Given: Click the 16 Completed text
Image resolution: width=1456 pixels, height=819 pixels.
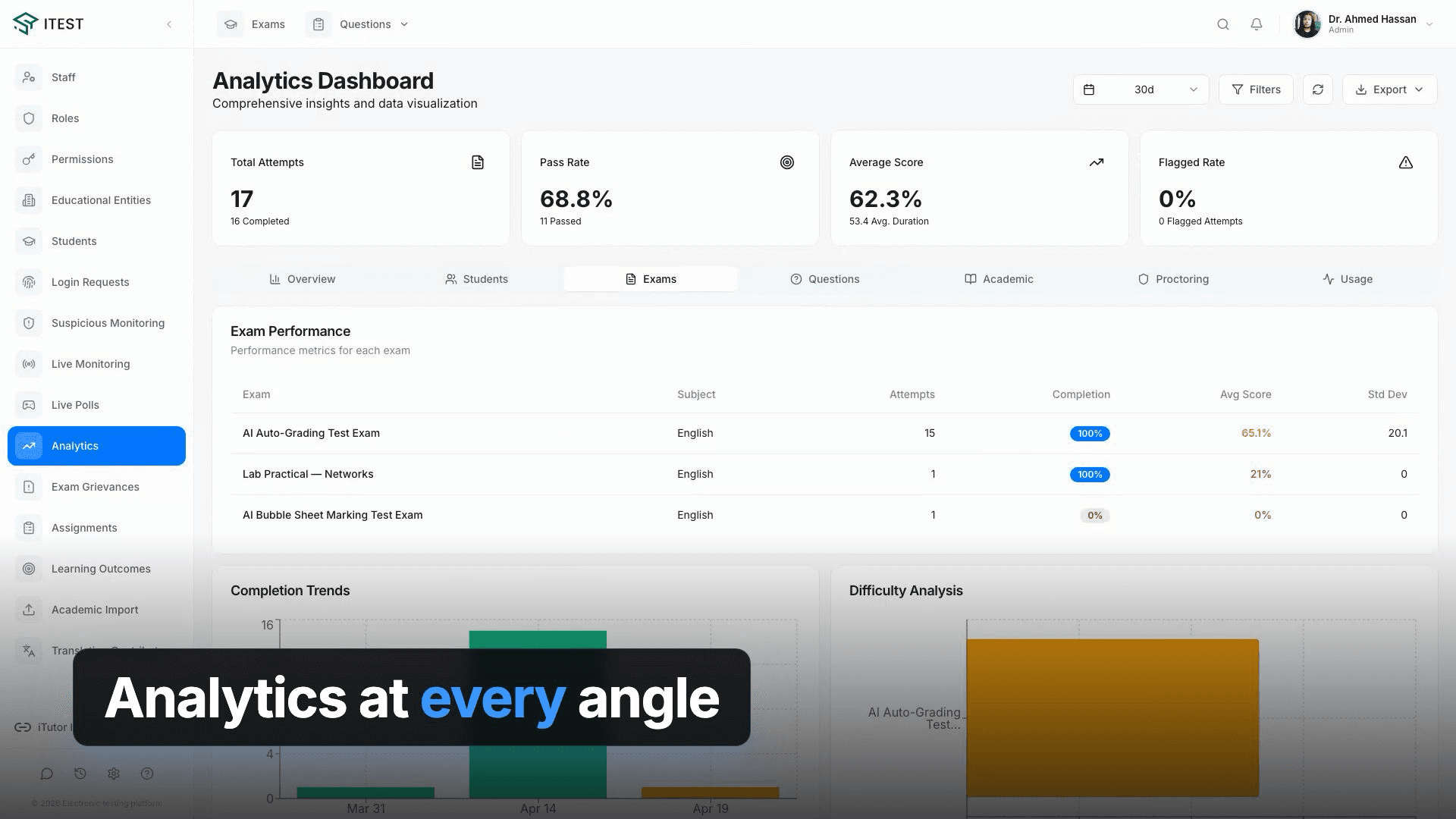Looking at the screenshot, I should point(259,221).
